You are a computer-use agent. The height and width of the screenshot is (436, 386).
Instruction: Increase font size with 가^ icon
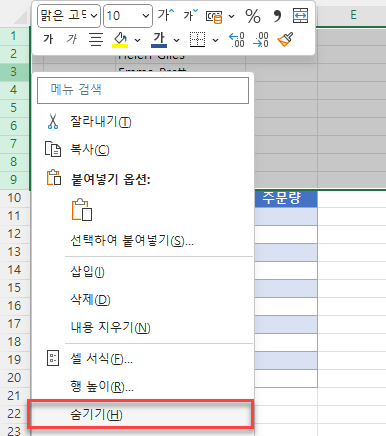pos(166,15)
